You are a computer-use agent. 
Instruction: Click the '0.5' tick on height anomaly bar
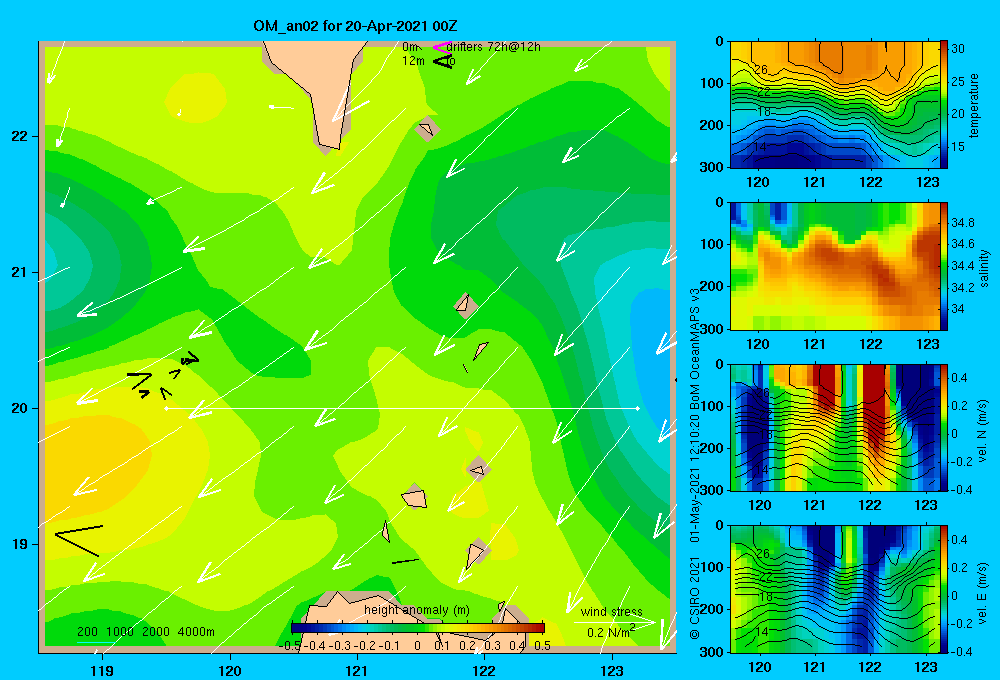pos(542,646)
